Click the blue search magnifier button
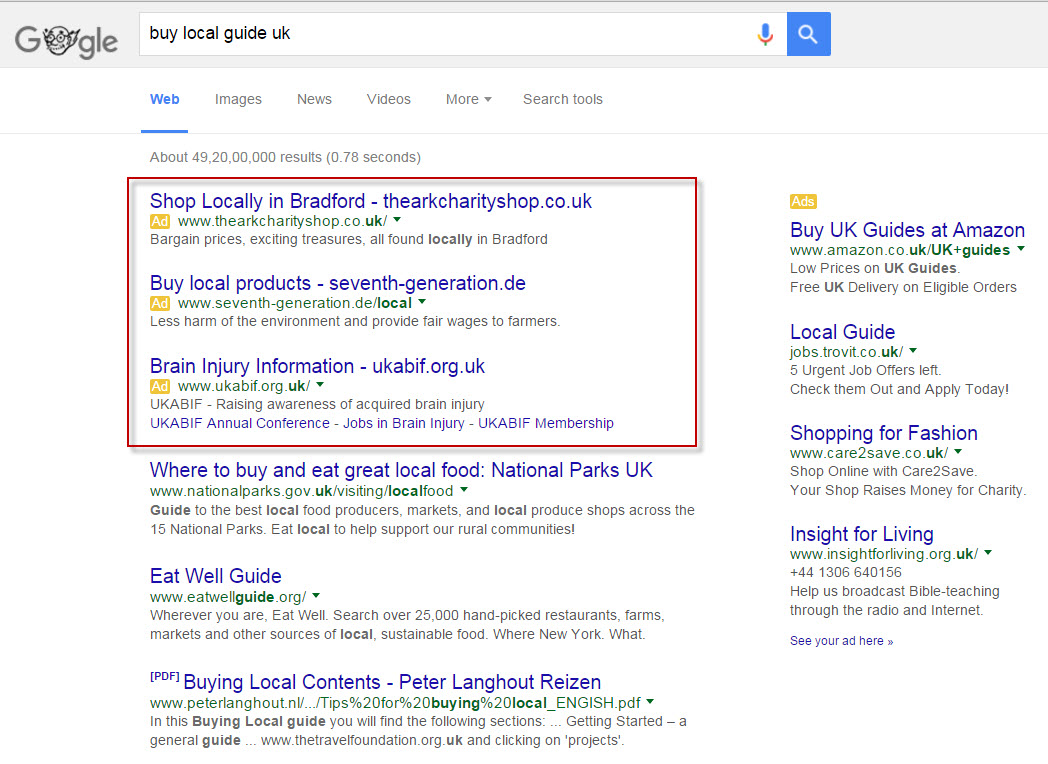This screenshot has width=1048, height=764. (808, 33)
